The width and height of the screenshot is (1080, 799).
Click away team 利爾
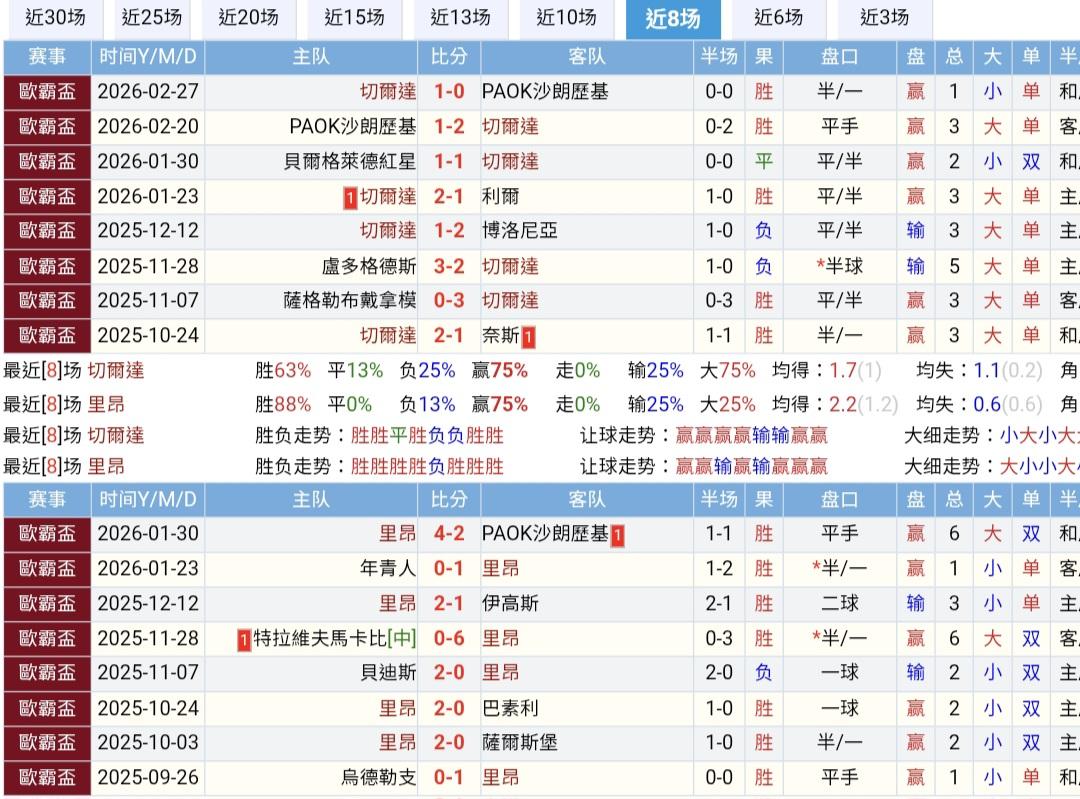click(501, 196)
